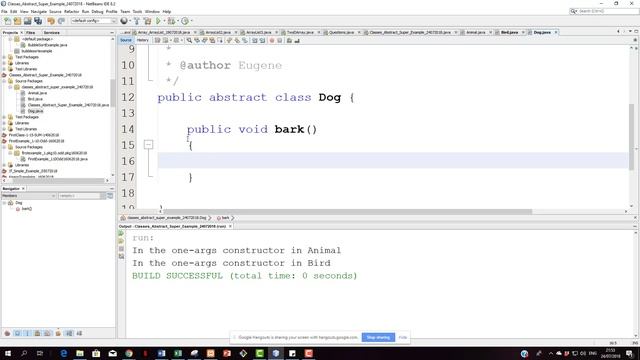Viewport: 640px width, 360px height.
Task: Select the Dog class node in Navigator
Action: click(x=19, y=202)
